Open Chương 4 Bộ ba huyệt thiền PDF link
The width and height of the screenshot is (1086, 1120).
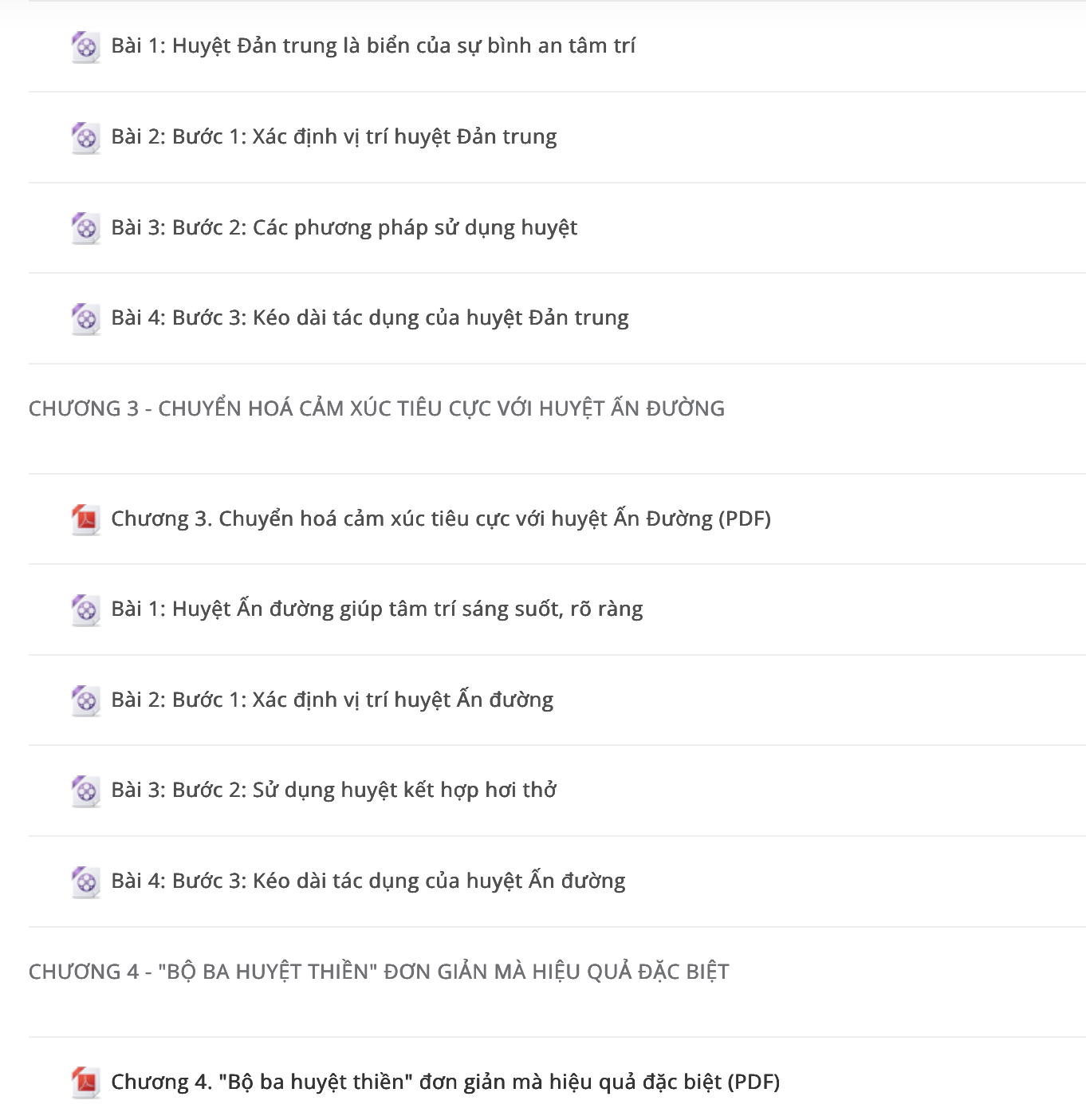[446, 1083]
